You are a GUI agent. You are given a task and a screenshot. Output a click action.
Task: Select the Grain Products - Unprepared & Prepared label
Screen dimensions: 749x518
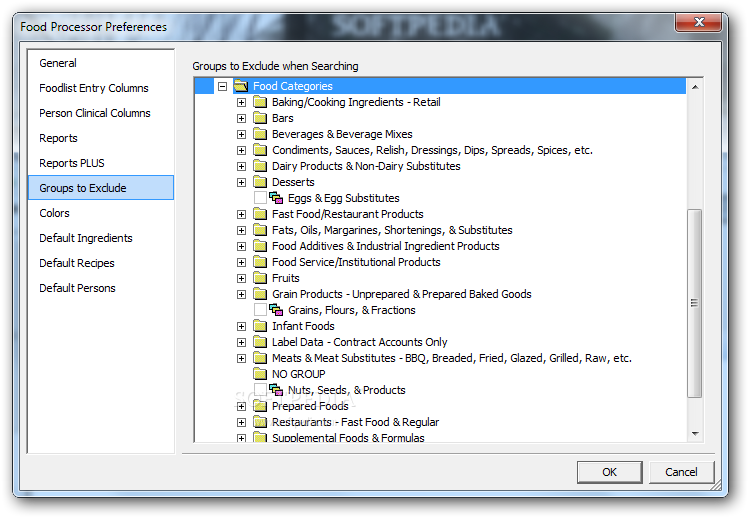pyautogui.click(x=402, y=294)
